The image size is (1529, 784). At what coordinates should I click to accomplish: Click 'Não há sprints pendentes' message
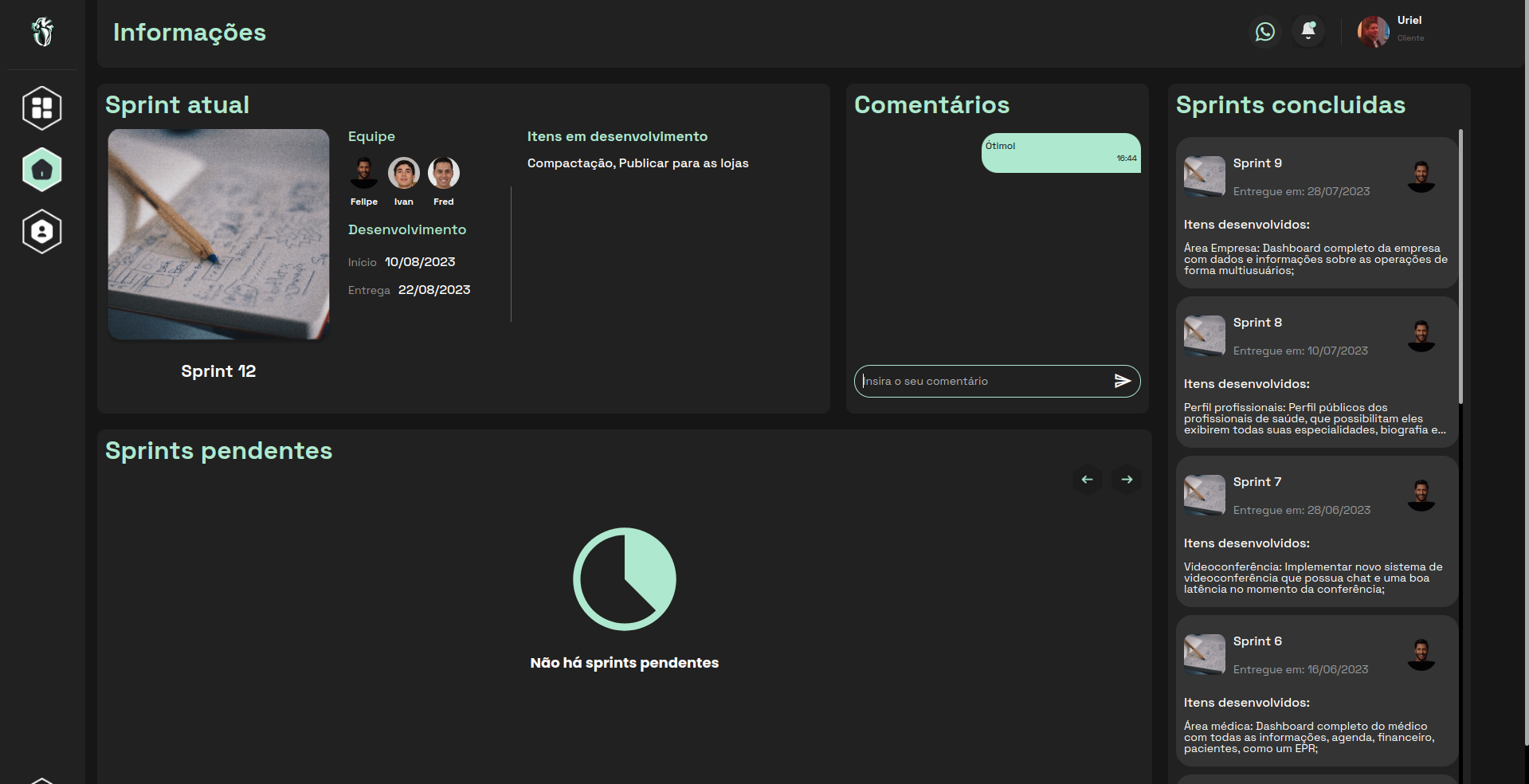click(625, 663)
